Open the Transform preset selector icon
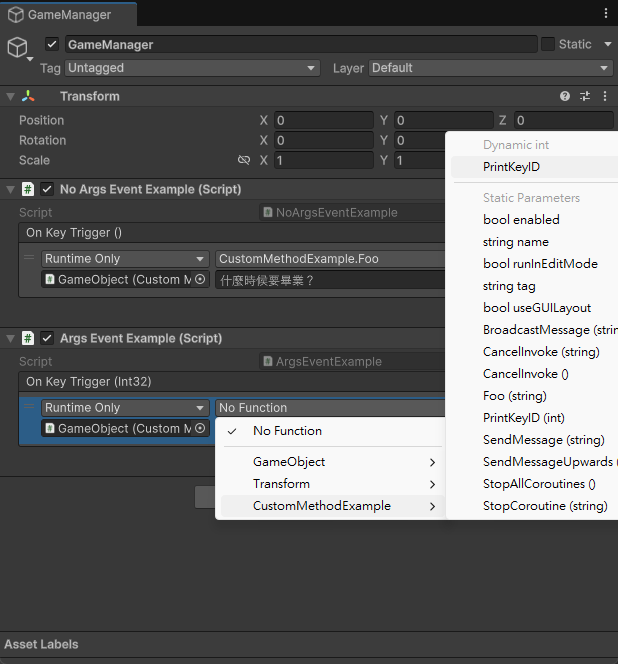The image size is (618, 664). coord(585,96)
